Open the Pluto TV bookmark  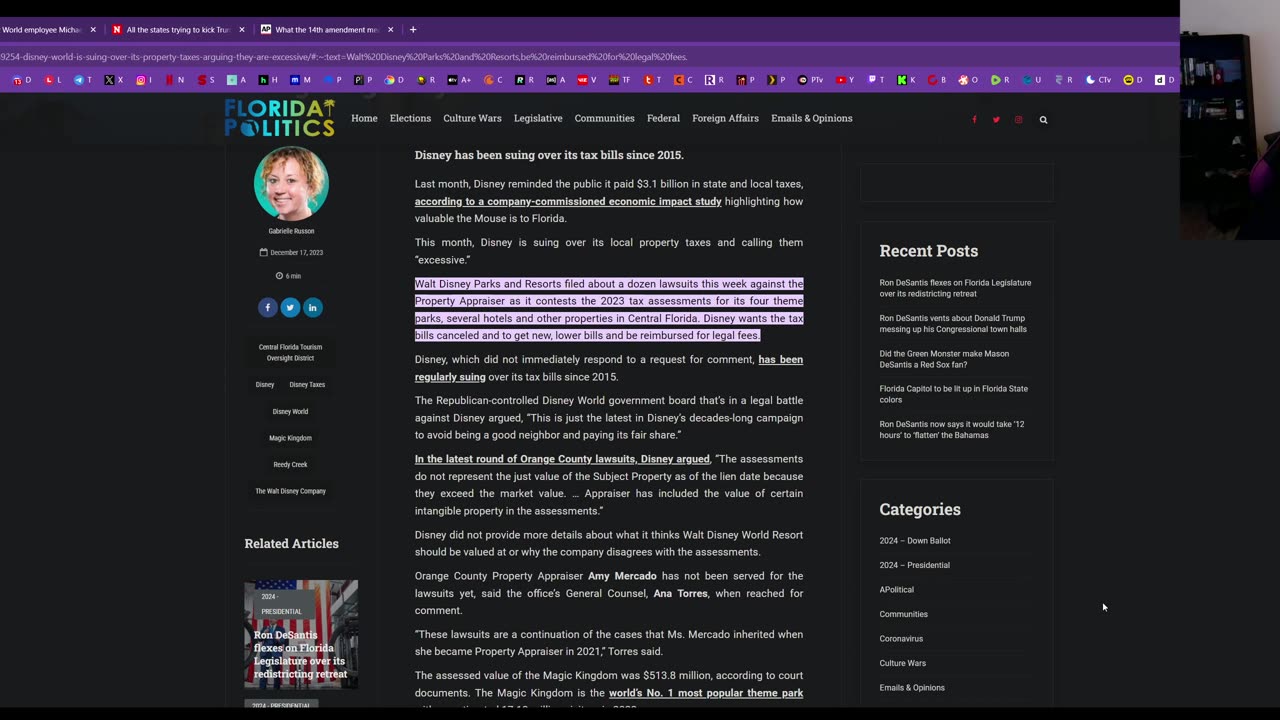pyautogui.click(x=808, y=80)
